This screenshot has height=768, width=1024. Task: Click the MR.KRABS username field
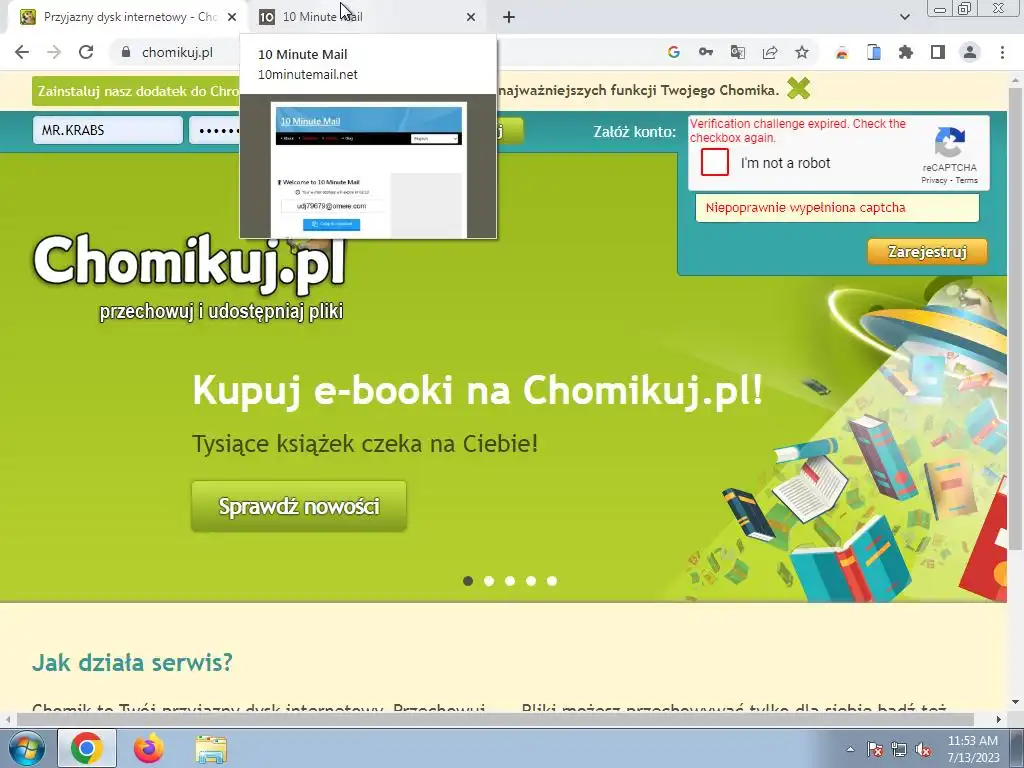[108, 130]
